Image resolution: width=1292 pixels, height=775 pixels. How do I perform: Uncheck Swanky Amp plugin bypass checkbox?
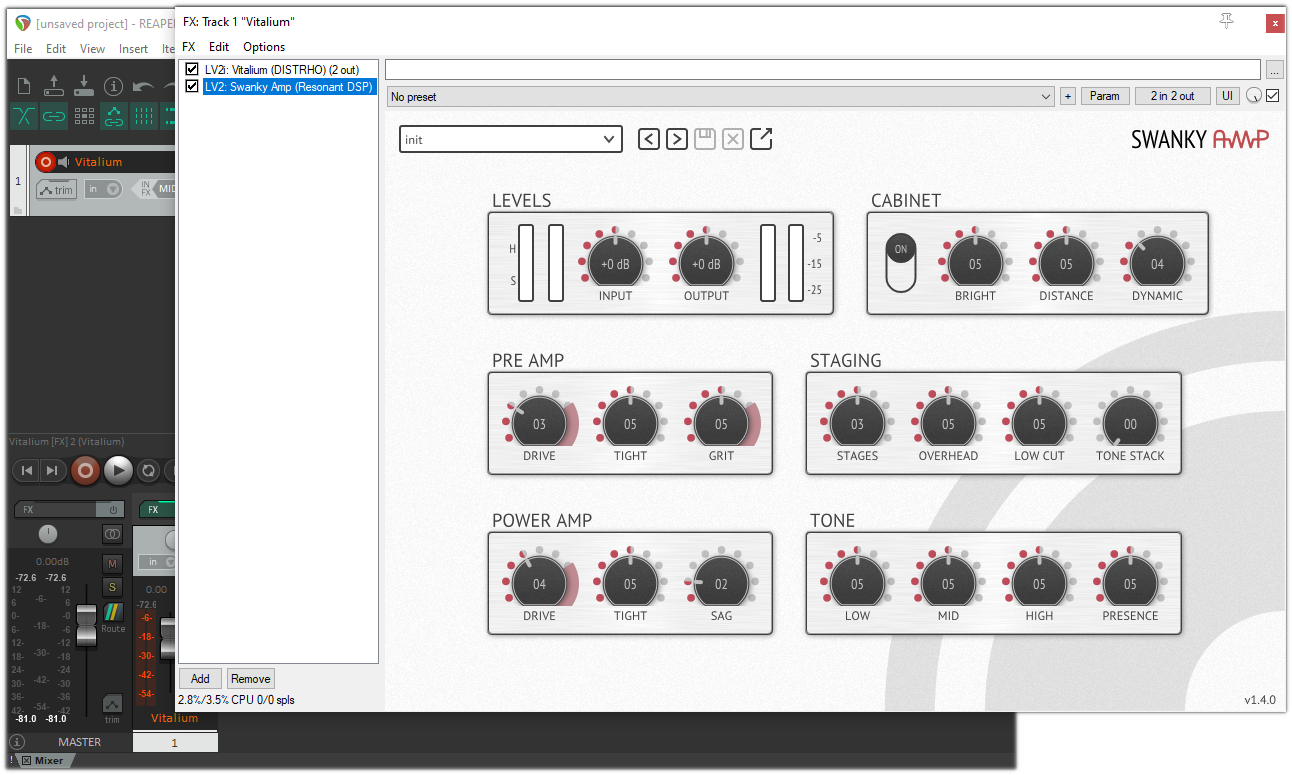coord(193,86)
